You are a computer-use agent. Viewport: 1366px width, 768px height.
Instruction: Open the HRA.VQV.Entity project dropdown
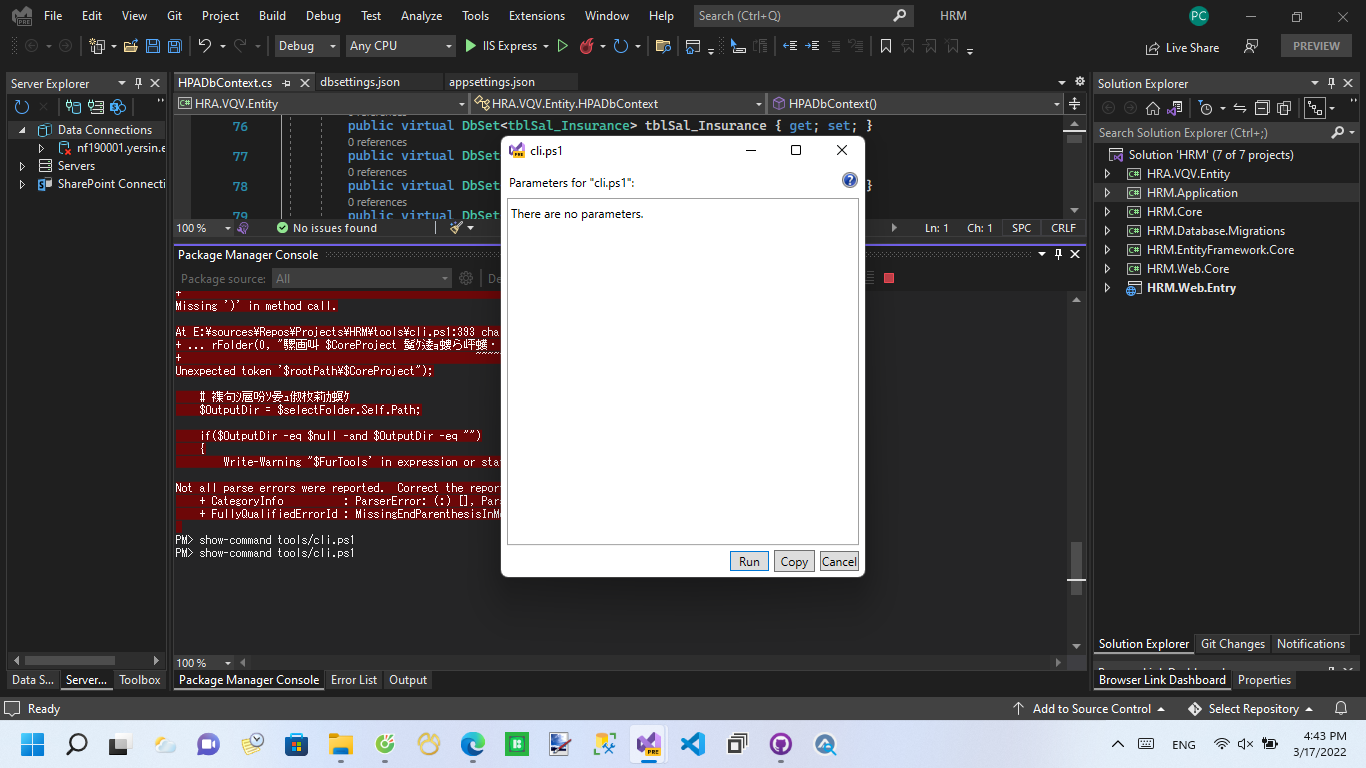322,103
